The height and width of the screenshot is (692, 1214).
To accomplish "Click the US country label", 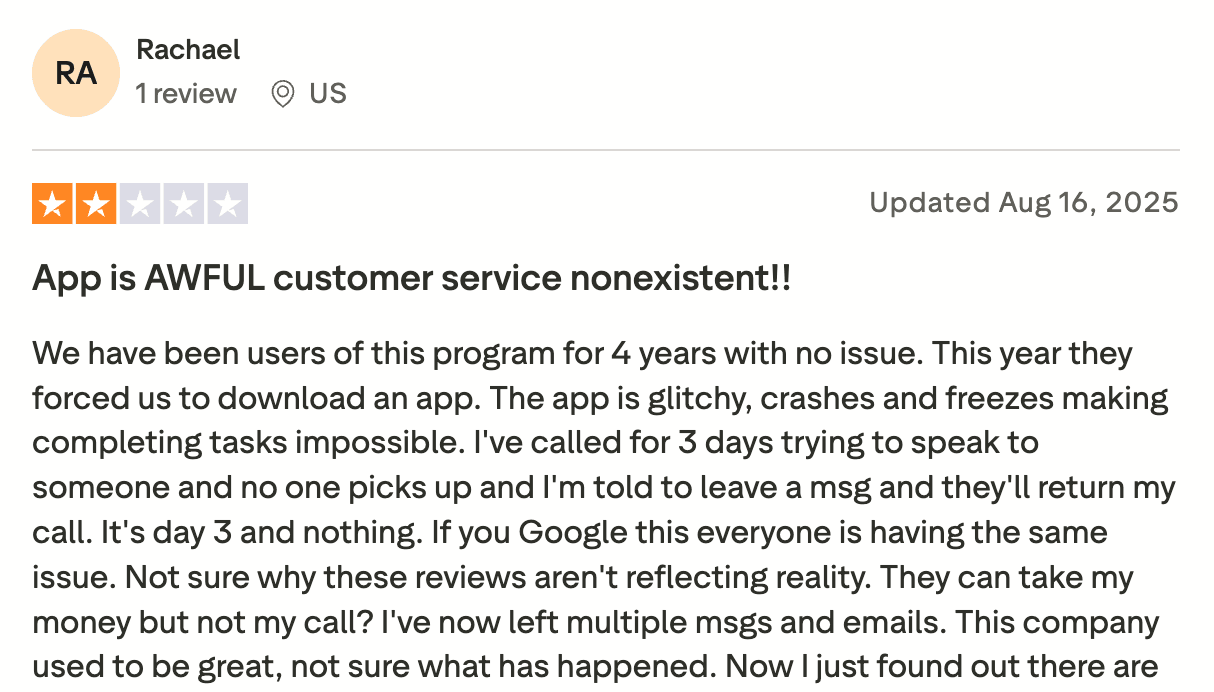I will click(328, 94).
